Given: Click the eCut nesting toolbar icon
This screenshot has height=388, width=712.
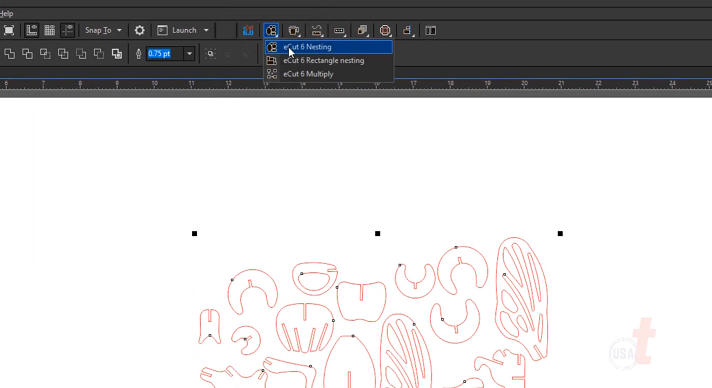Looking at the screenshot, I should 271,30.
